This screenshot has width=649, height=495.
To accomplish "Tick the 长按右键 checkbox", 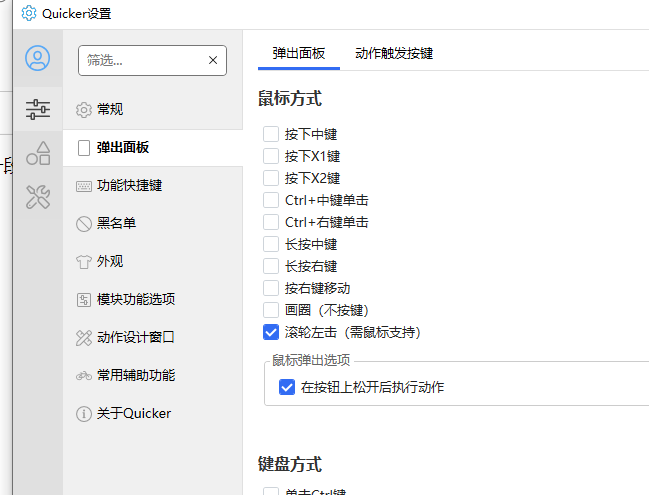I will click(x=271, y=266).
